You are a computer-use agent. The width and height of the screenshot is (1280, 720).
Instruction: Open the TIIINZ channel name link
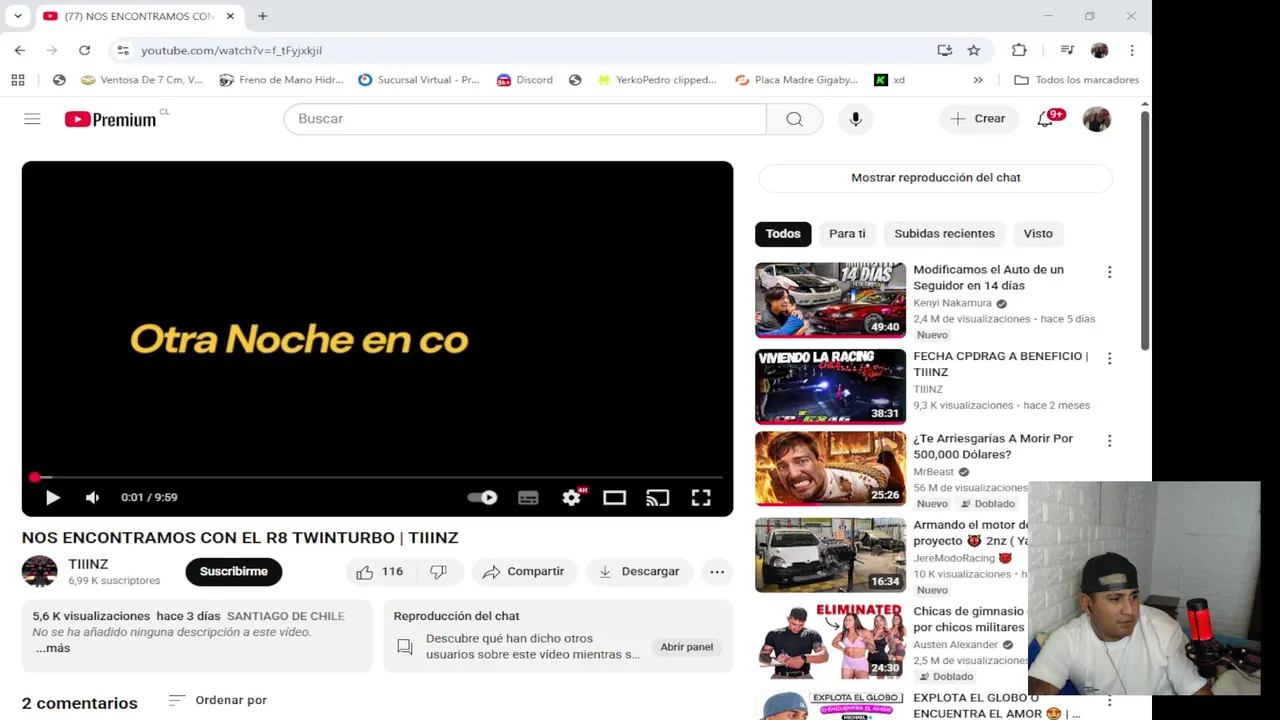[x=88, y=564]
